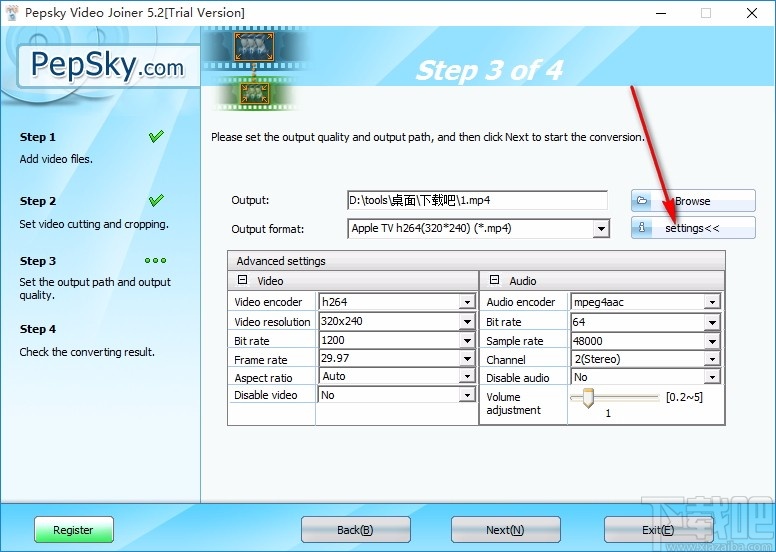Open the Video resolution dropdown
This screenshot has height=552, width=776.
467,322
